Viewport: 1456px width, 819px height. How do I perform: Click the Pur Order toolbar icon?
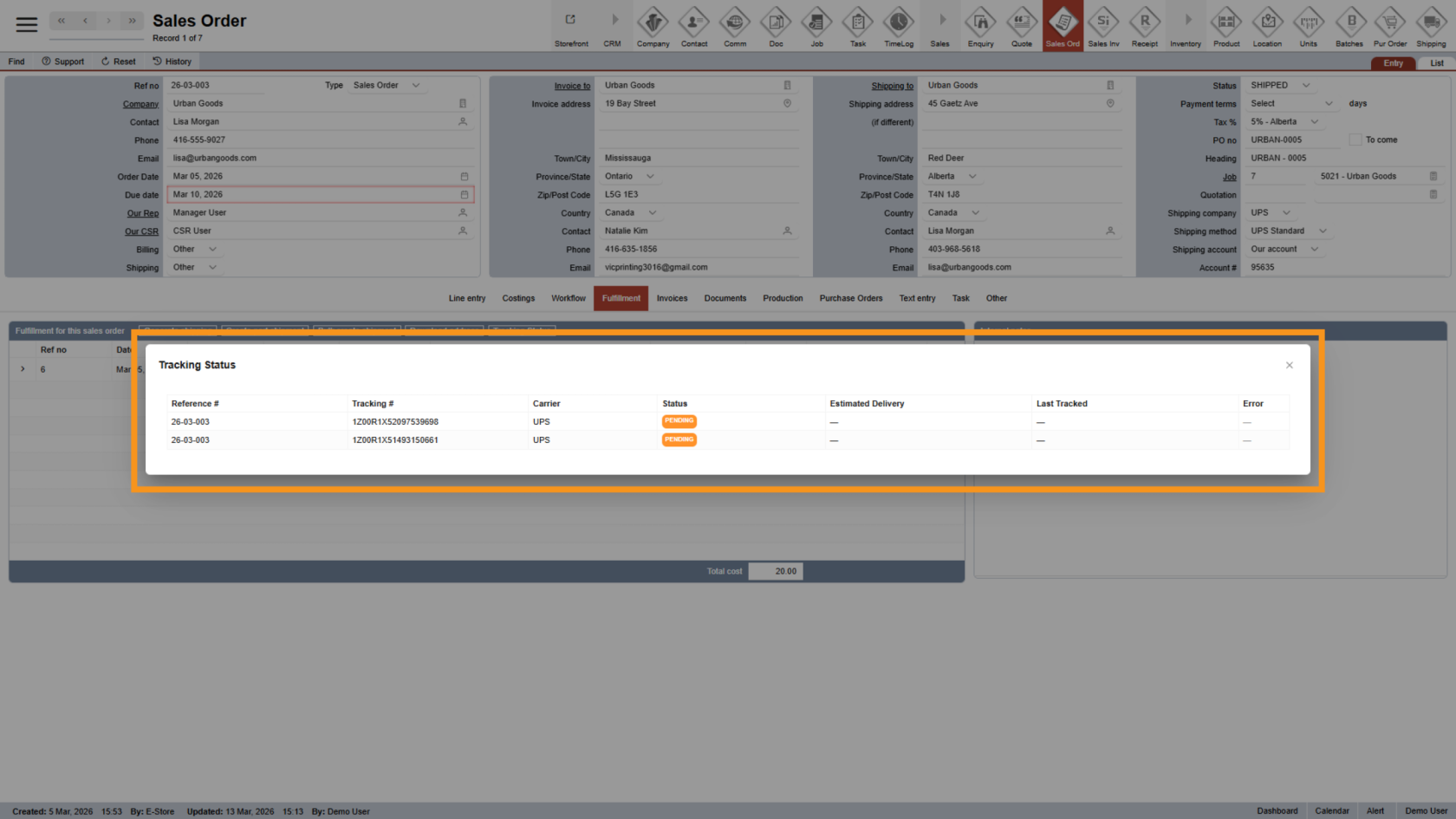(x=1390, y=26)
